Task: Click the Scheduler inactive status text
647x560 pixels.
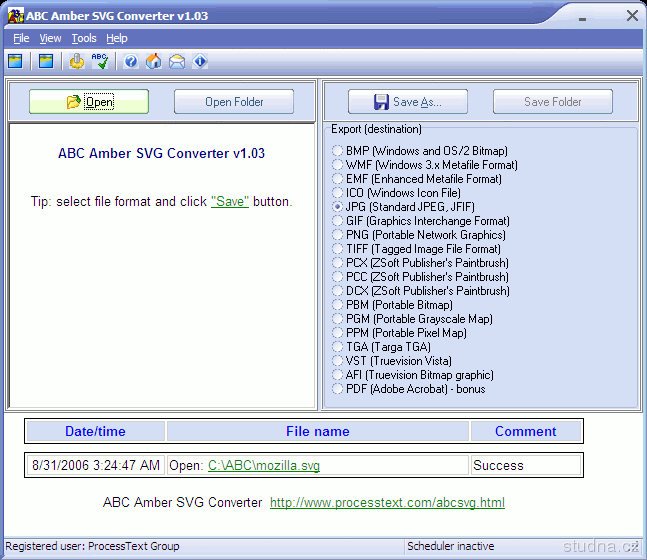Action: [451, 546]
